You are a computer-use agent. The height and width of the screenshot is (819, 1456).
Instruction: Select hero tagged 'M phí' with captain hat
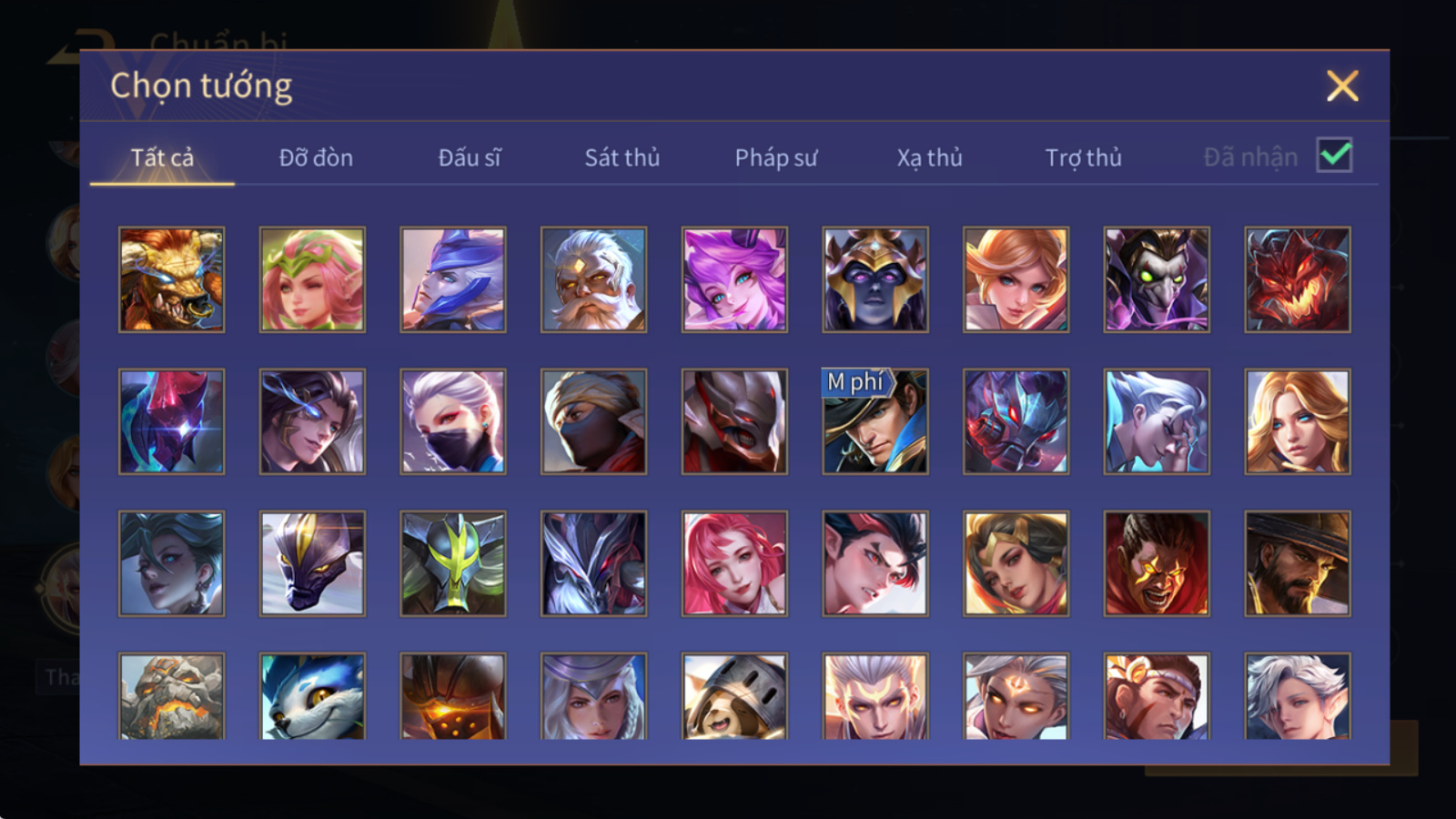(x=875, y=421)
